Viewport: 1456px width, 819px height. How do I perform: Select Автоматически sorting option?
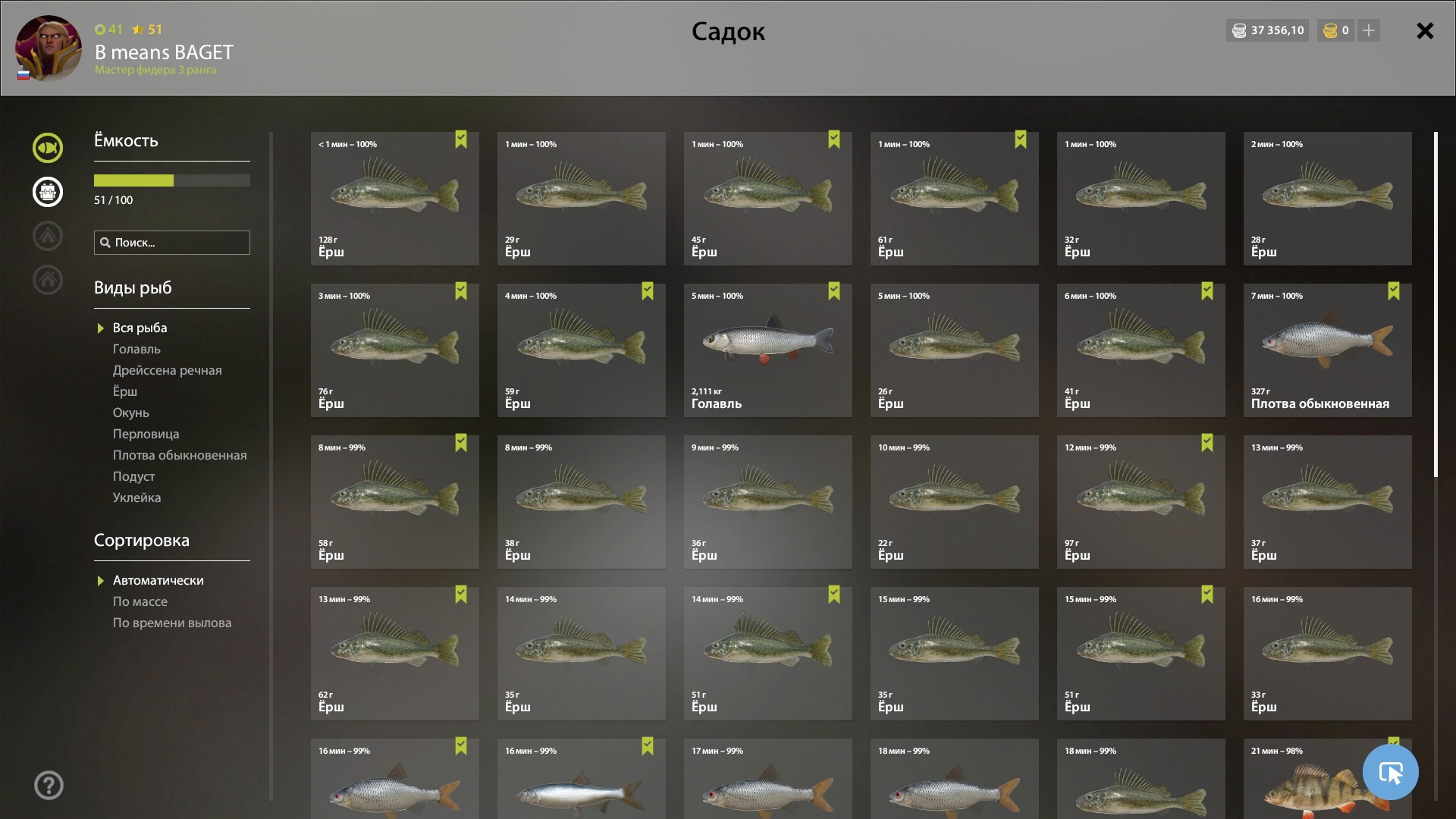click(x=158, y=580)
